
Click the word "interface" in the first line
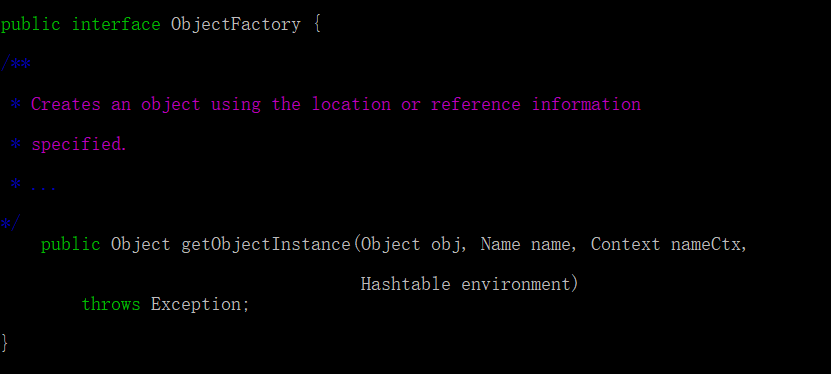tap(116, 24)
